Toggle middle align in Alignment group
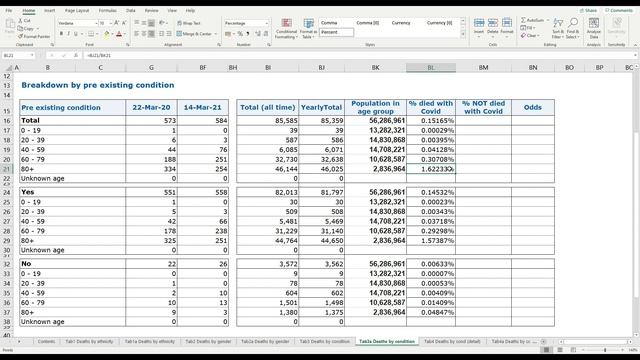640x360 pixels. click(x=144, y=23)
